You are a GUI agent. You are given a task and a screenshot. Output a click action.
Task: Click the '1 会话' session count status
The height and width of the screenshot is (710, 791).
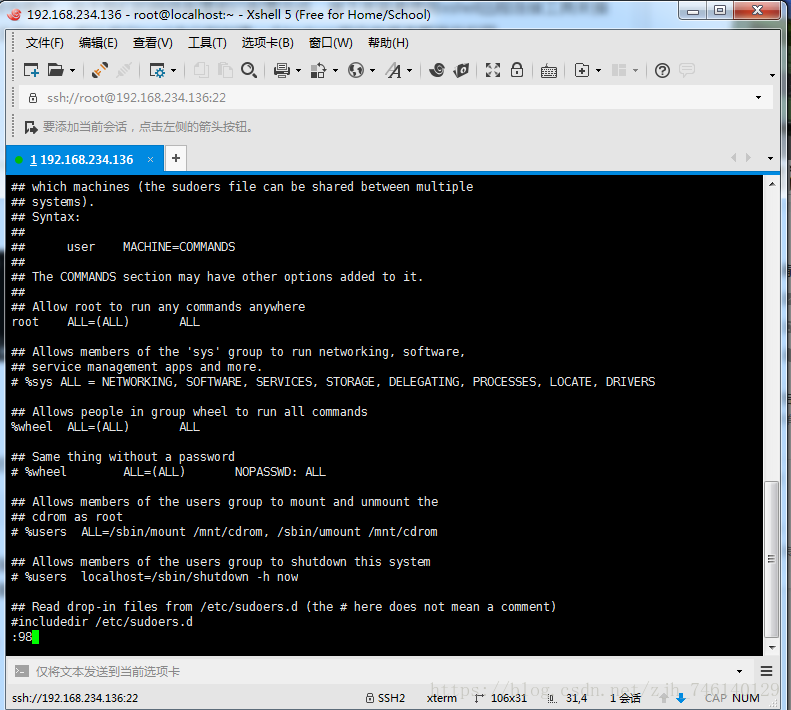pos(625,698)
